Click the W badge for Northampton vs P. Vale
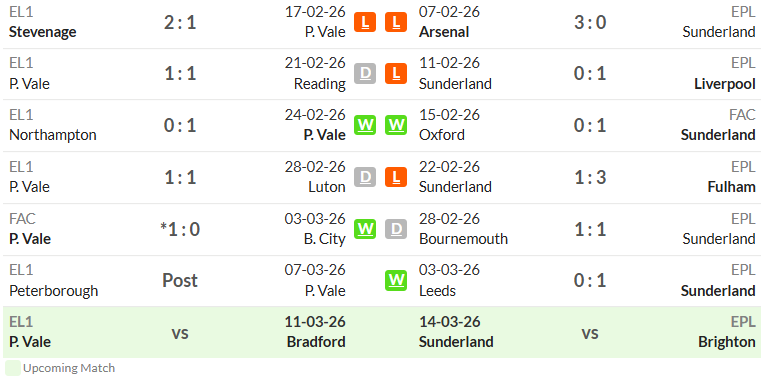This screenshot has height=390, width=762. coord(365,125)
